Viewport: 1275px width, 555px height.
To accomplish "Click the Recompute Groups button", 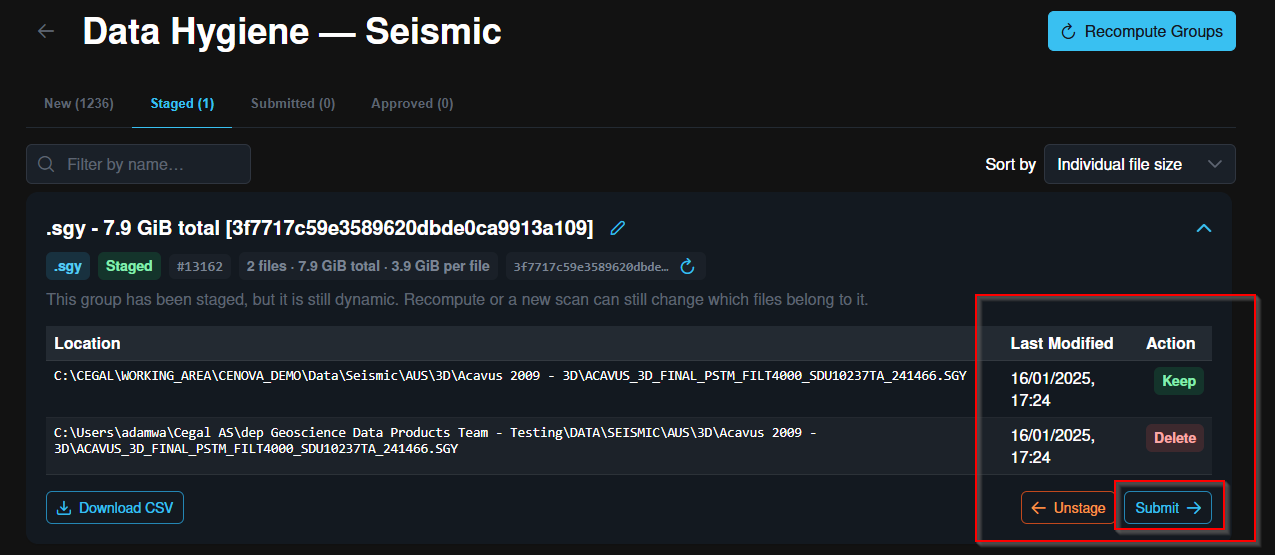I will 1142,31.
